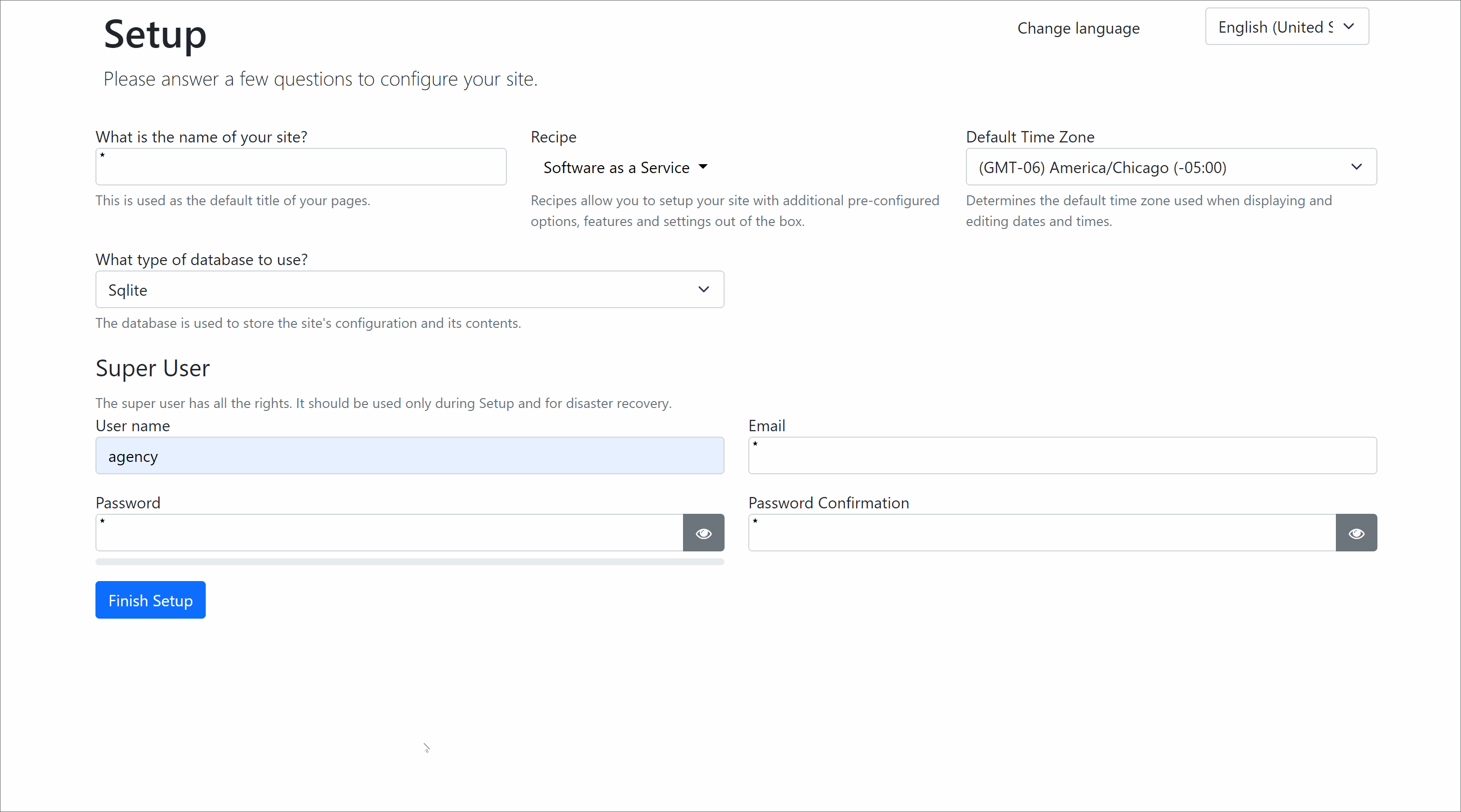
Task: Click the chevron icon in the time zone box
Action: (1356, 167)
